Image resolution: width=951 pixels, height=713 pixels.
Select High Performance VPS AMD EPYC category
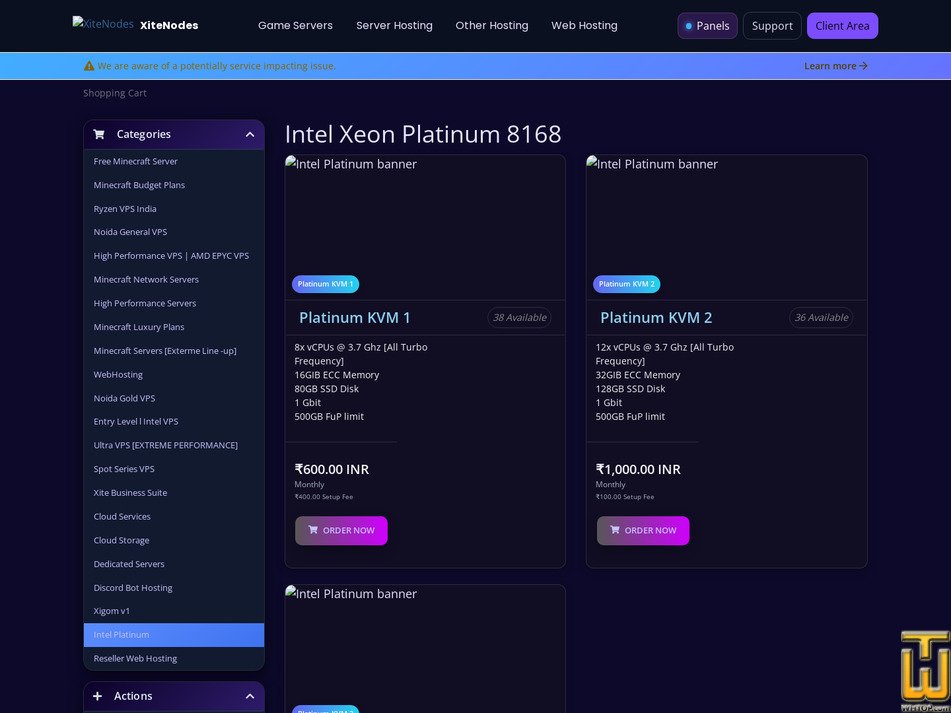coord(173,256)
